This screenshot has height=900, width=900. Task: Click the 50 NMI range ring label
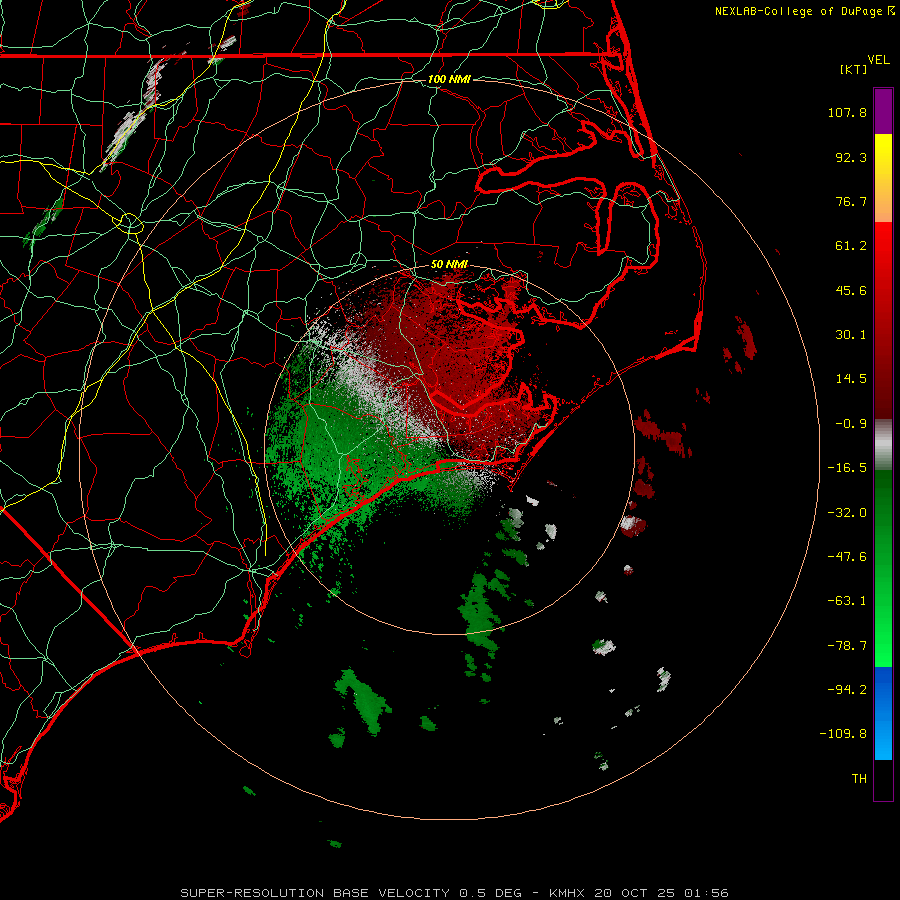click(x=449, y=264)
